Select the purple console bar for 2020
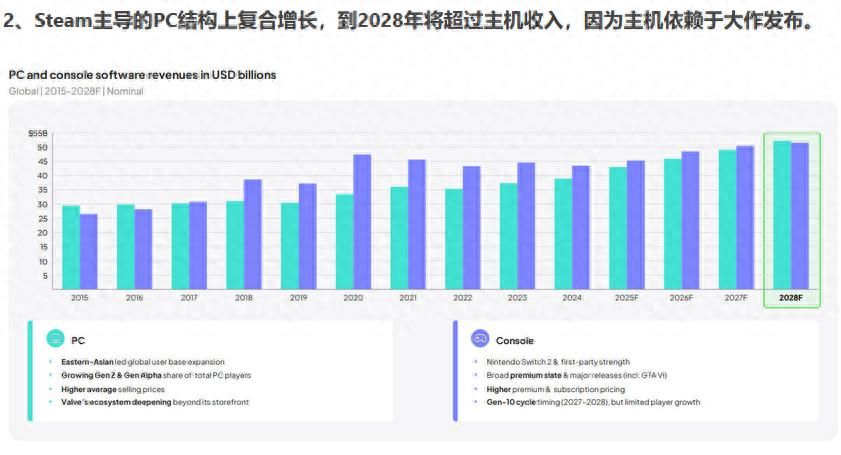The image size is (841, 455). (362, 220)
